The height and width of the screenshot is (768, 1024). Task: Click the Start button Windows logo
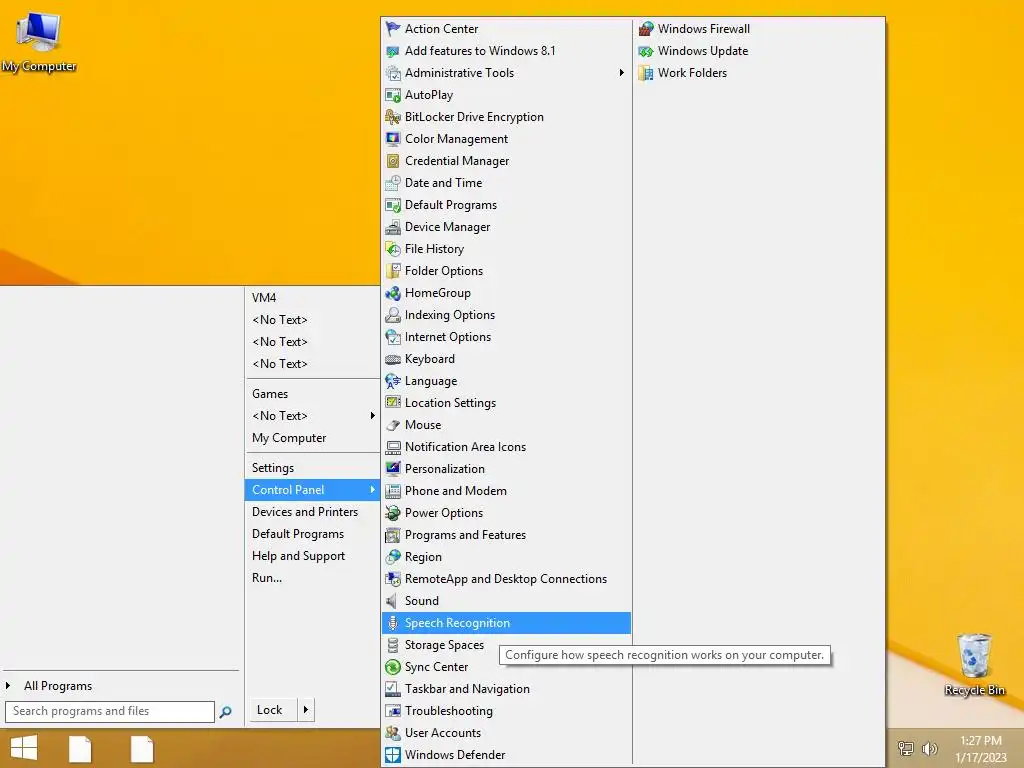[24, 748]
